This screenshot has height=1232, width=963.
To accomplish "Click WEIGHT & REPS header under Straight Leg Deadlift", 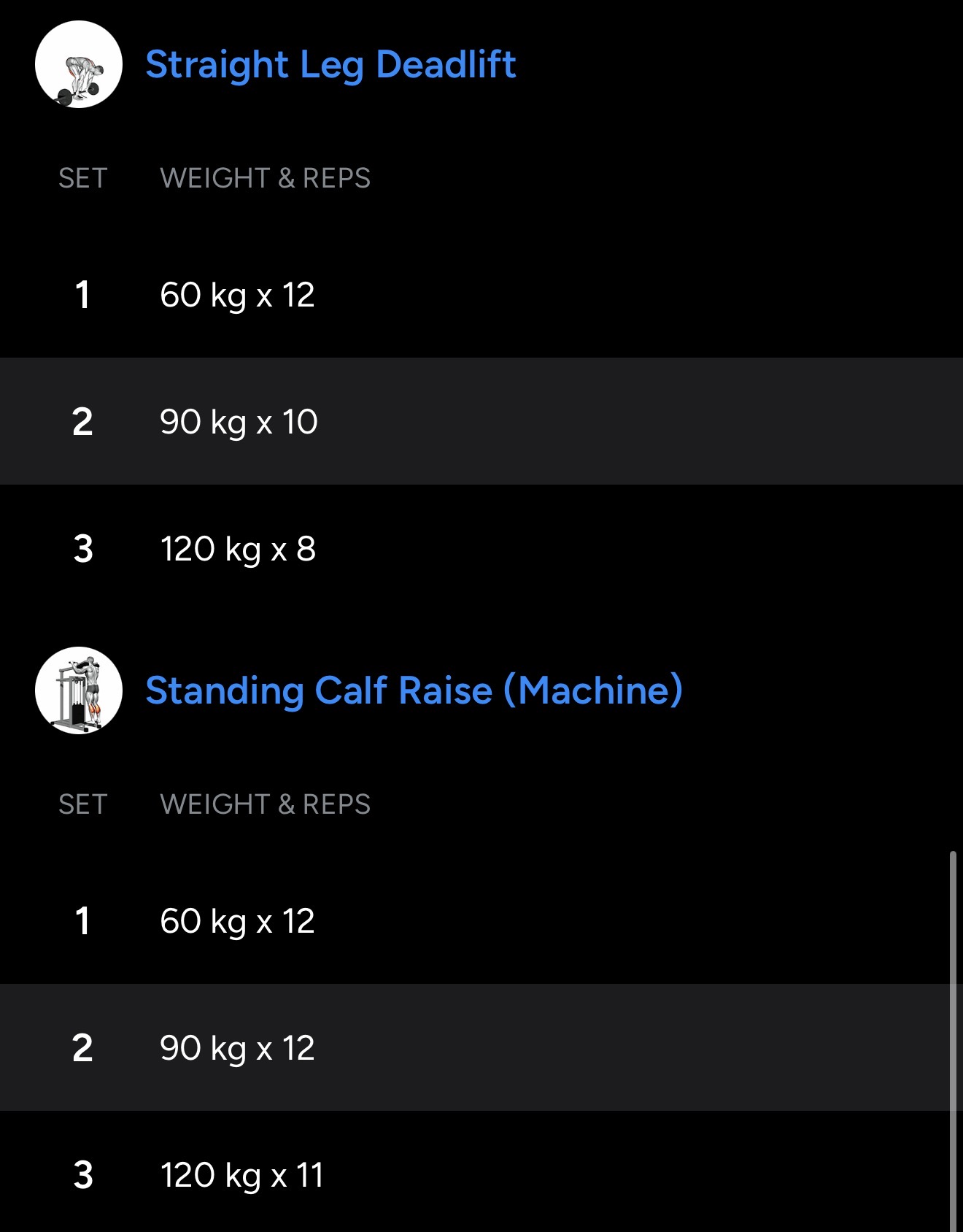I will tap(265, 178).
